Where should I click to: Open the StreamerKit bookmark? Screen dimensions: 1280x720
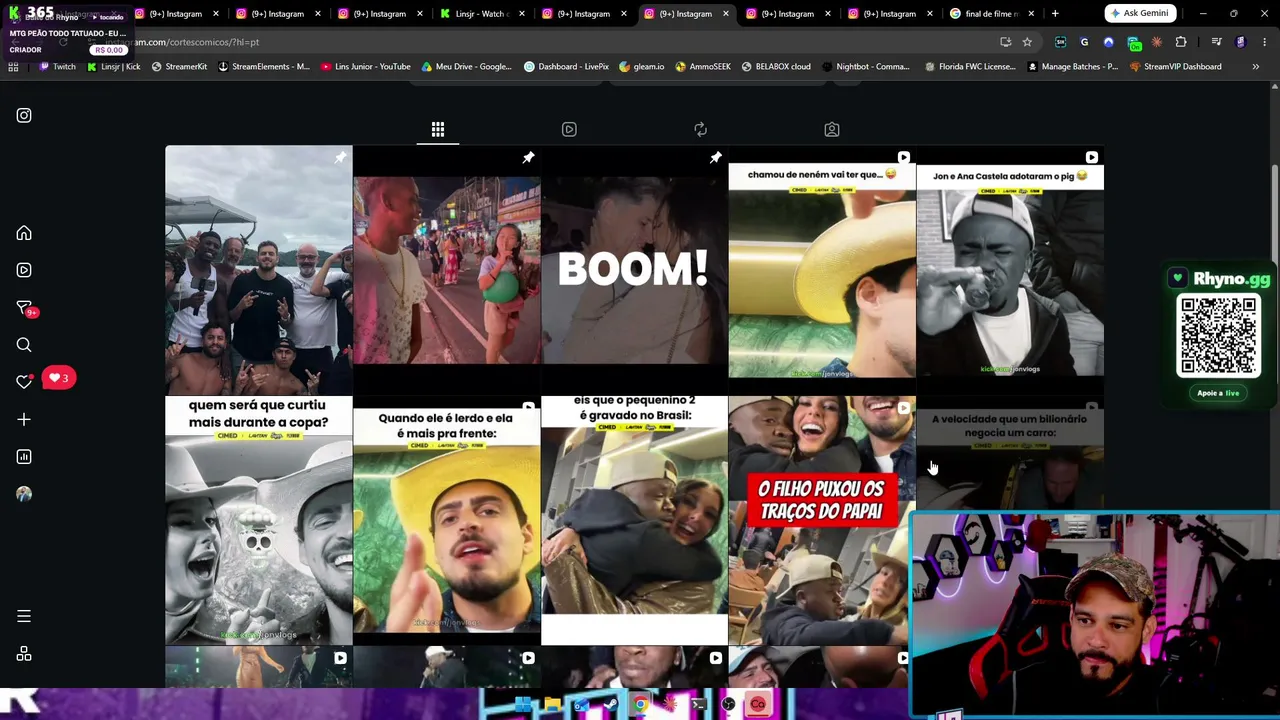(179, 67)
